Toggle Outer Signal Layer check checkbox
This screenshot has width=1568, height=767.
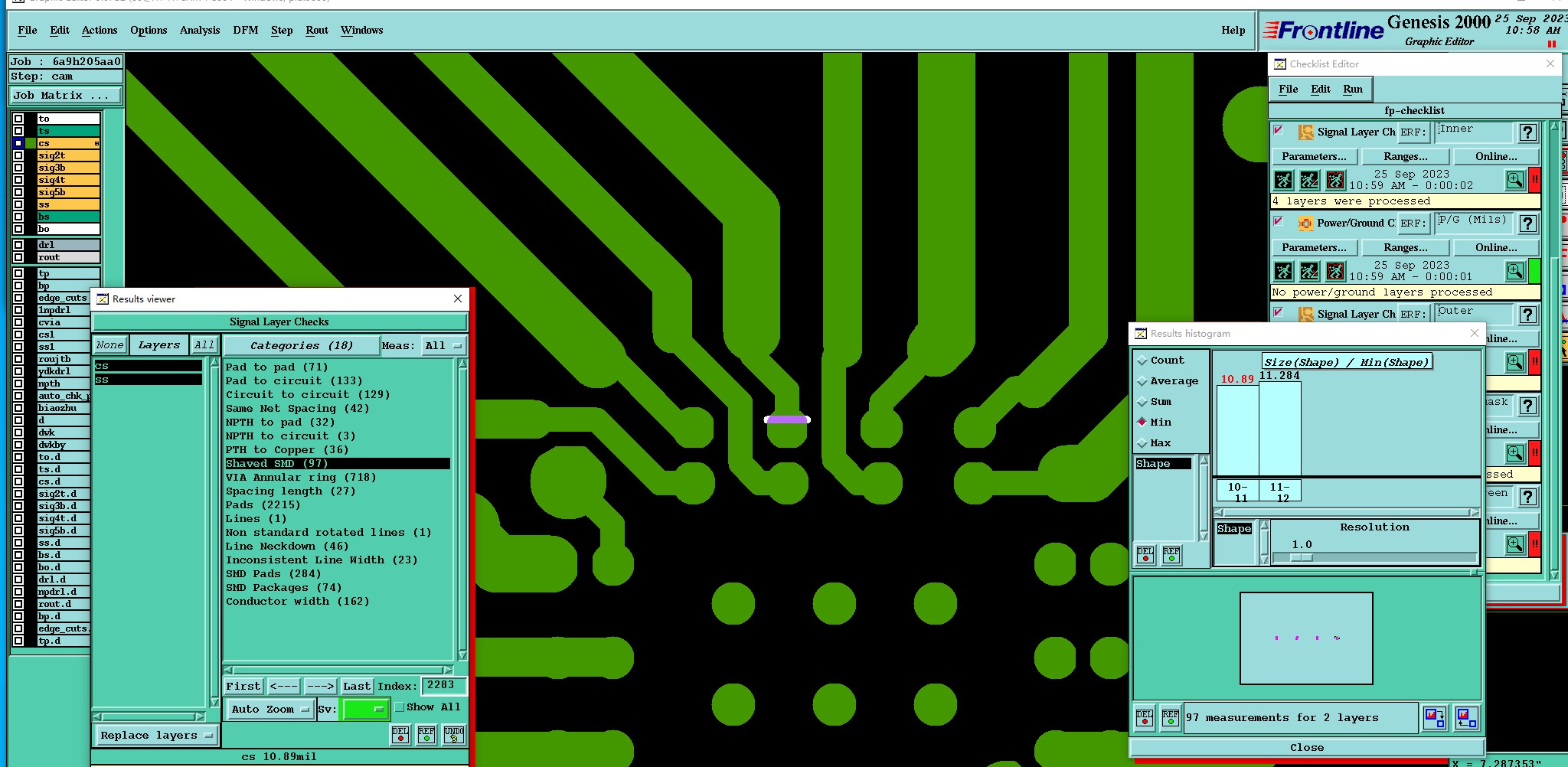pos(1278,312)
